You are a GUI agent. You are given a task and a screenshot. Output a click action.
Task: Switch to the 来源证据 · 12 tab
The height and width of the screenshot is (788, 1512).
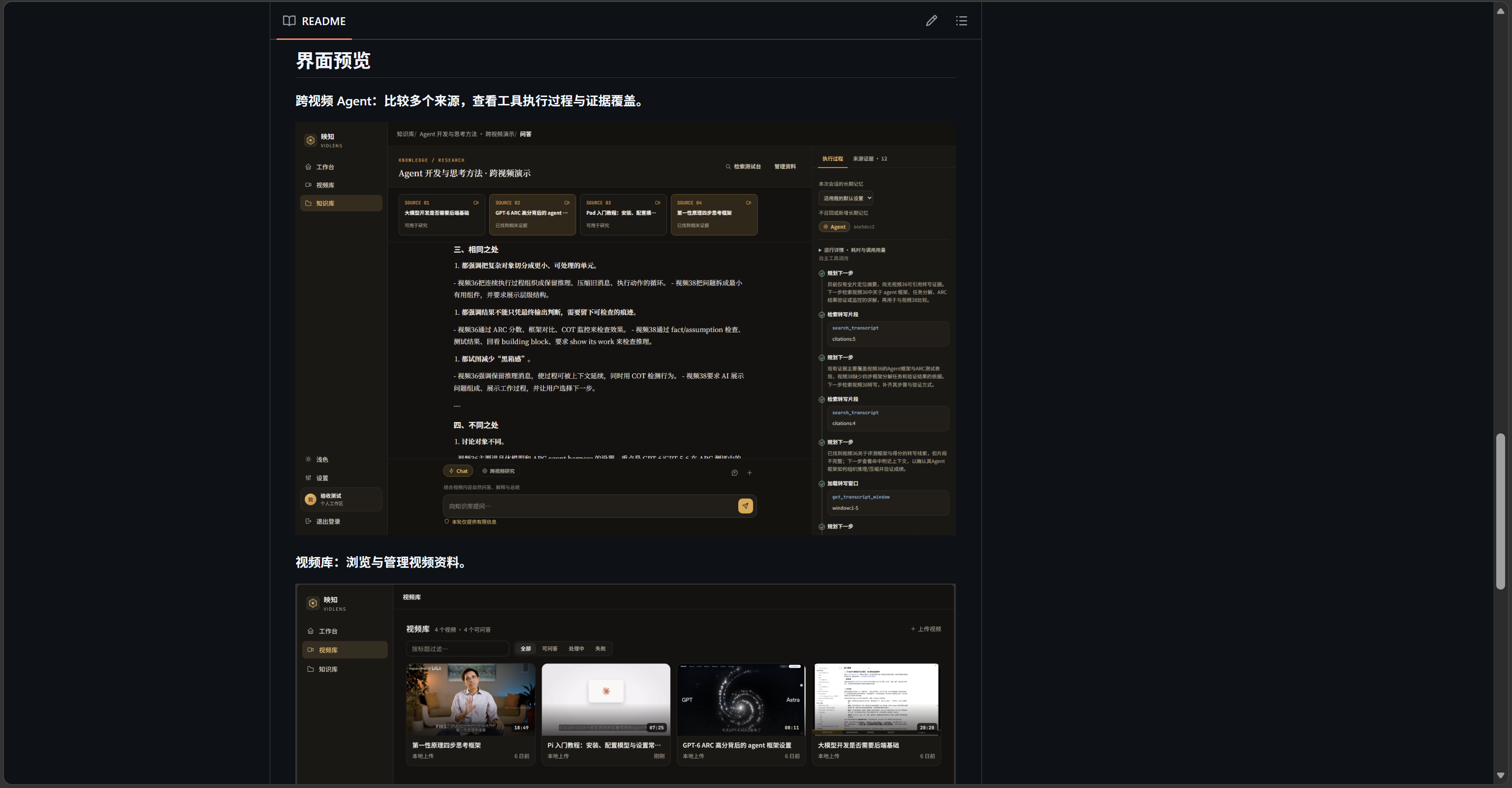click(x=870, y=159)
